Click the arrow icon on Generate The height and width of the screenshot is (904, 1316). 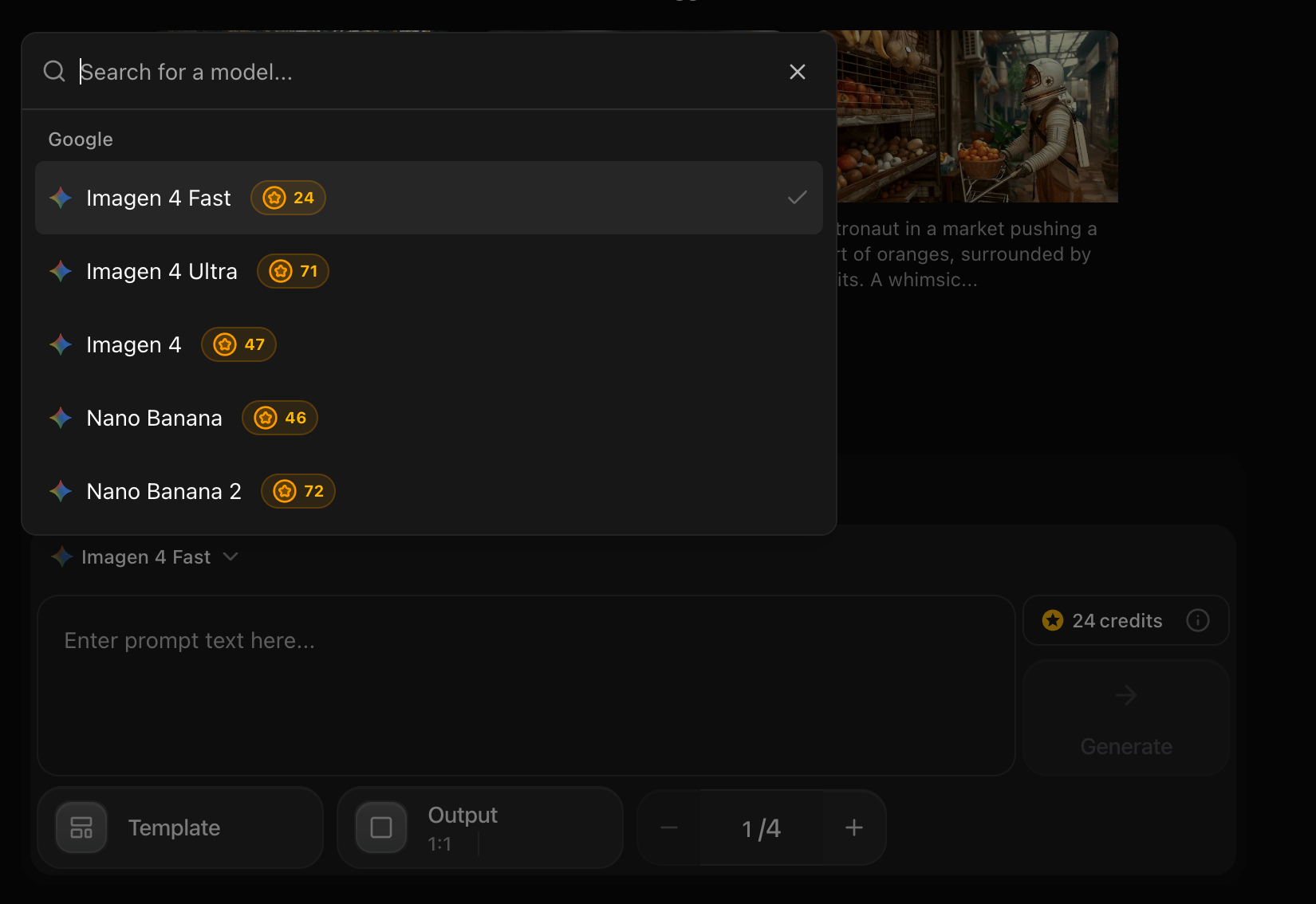[1126, 695]
